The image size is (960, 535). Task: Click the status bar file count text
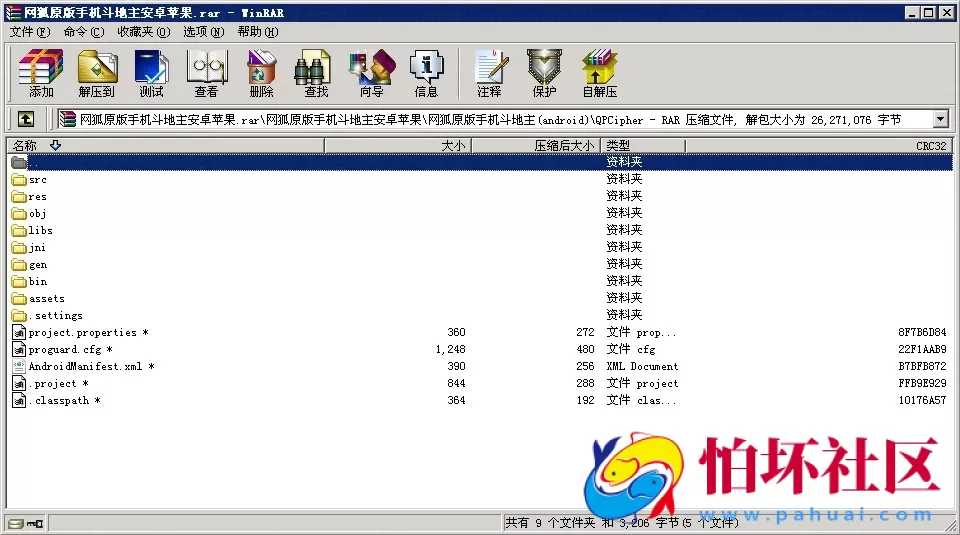coord(621,523)
